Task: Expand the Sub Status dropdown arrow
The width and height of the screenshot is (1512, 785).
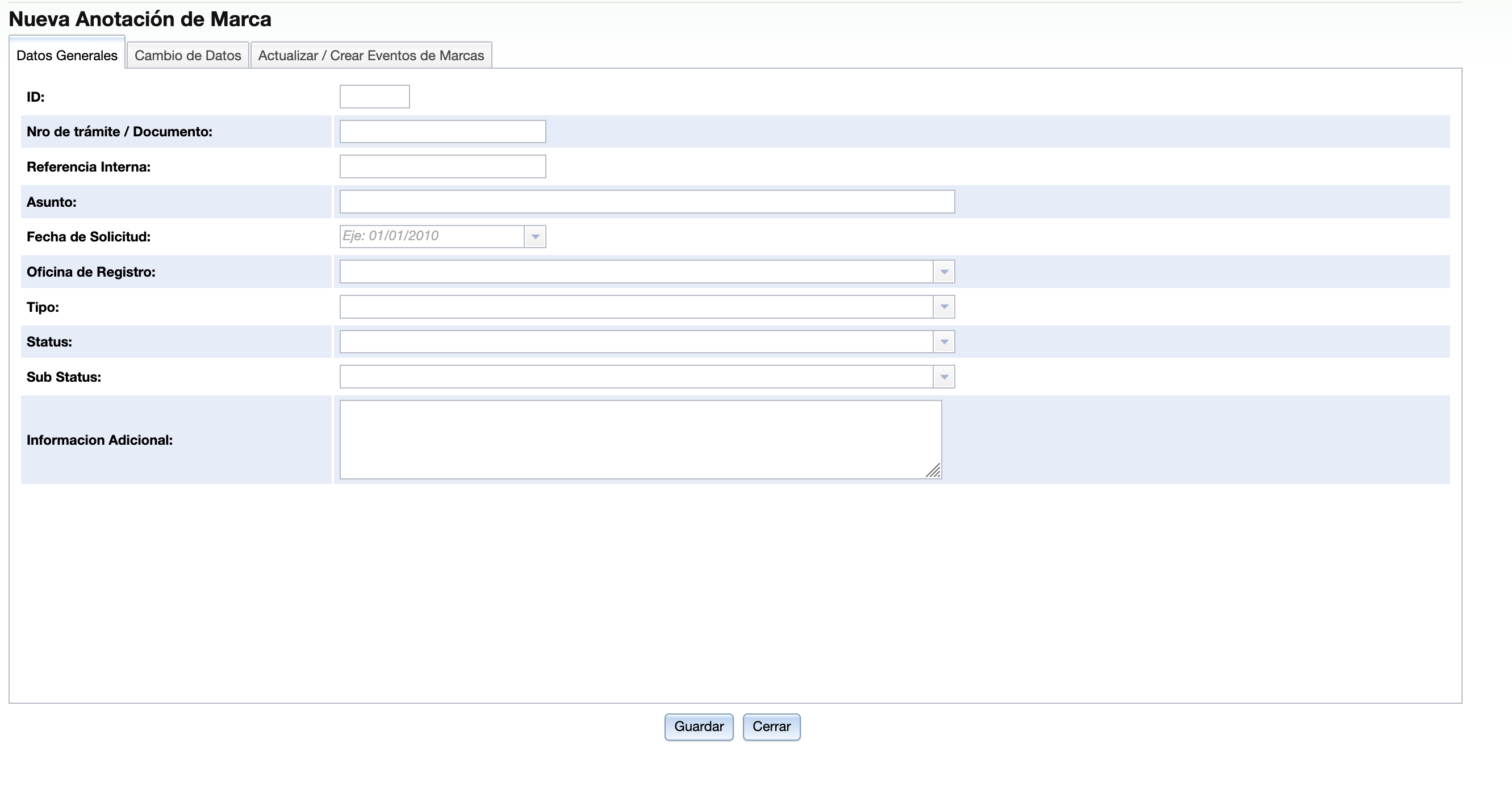Action: point(944,377)
